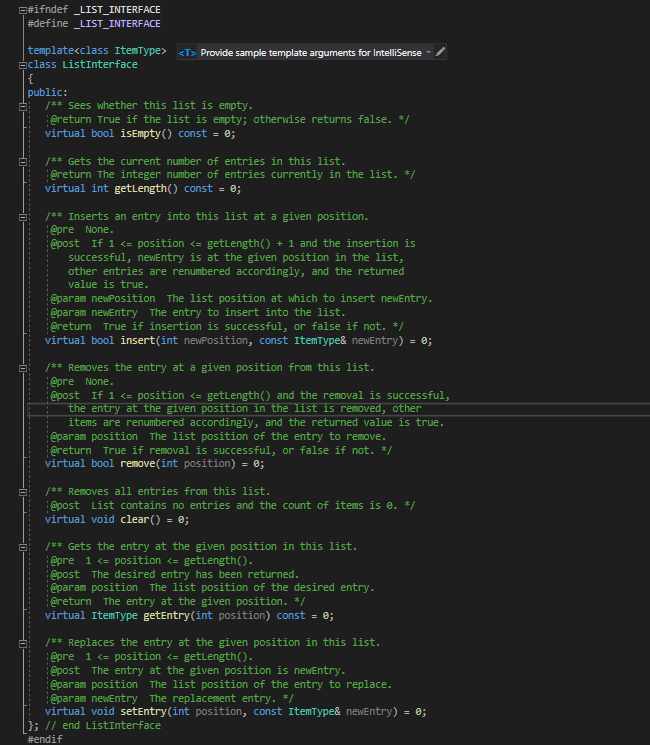
Task: Click '@post List contains no entries' comment
Action: [x=233, y=505]
